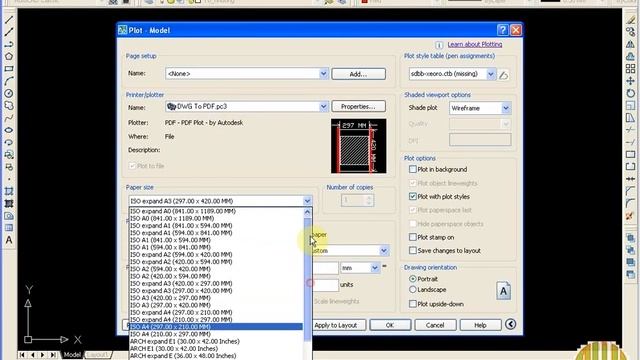Select the Multiline Text tool
Screen dimensions: 640x360
pyautogui.click(x=9, y=240)
